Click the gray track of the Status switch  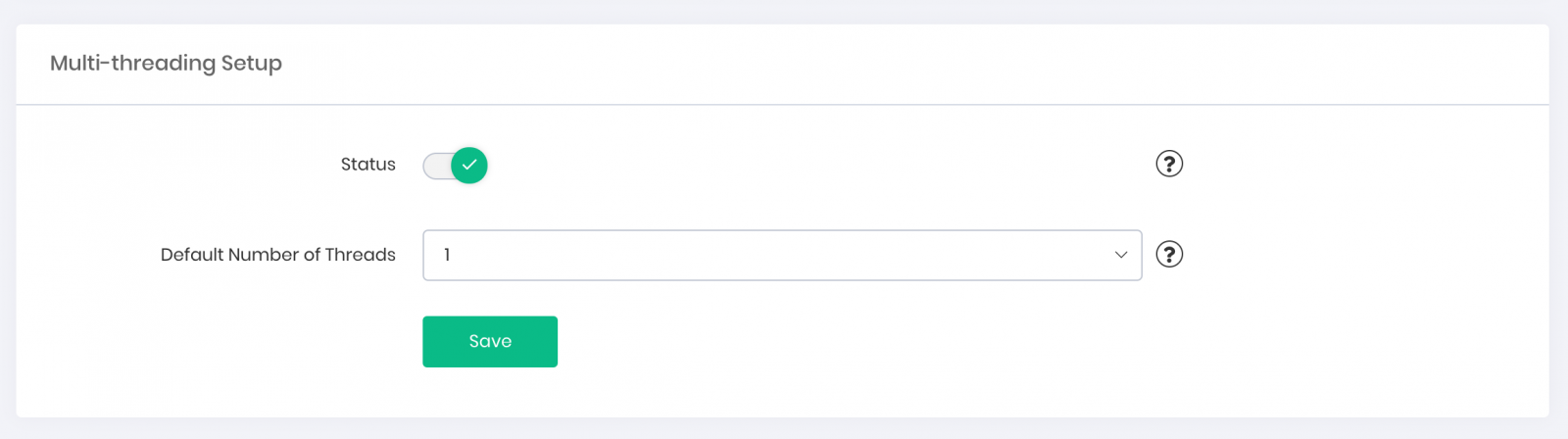click(x=435, y=166)
